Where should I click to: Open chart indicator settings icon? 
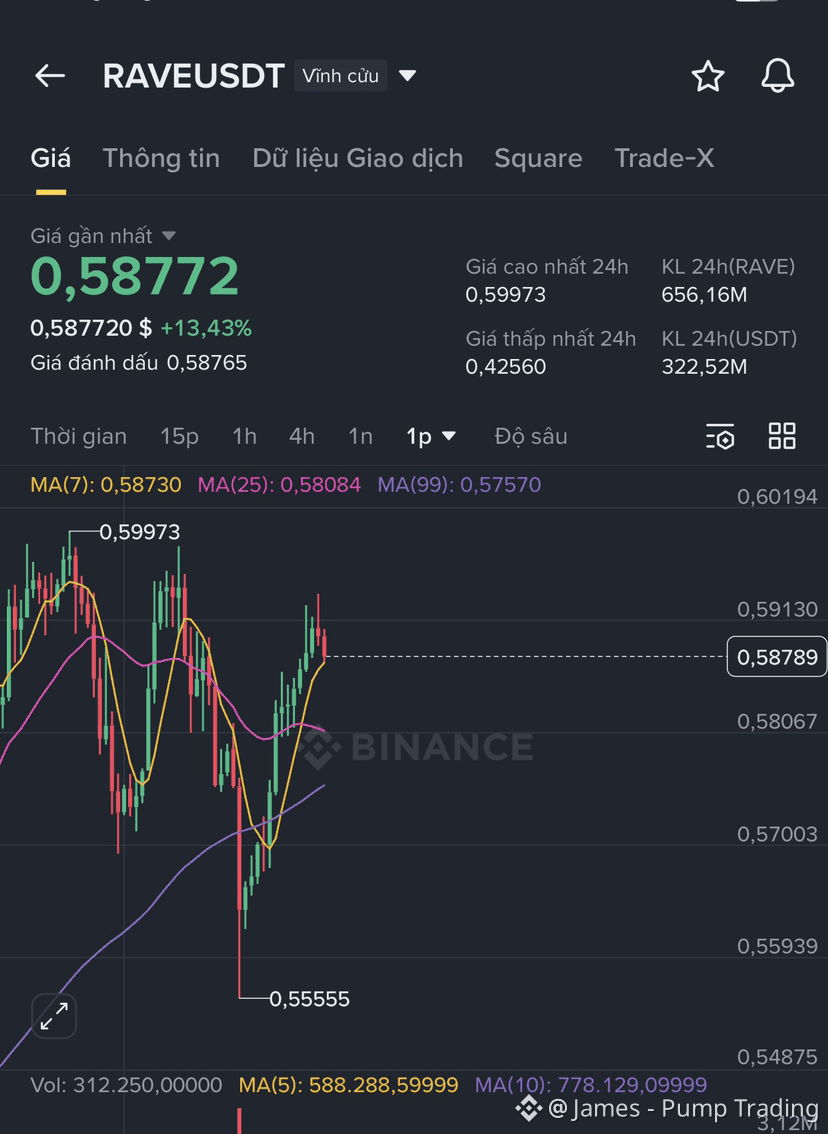(720, 436)
